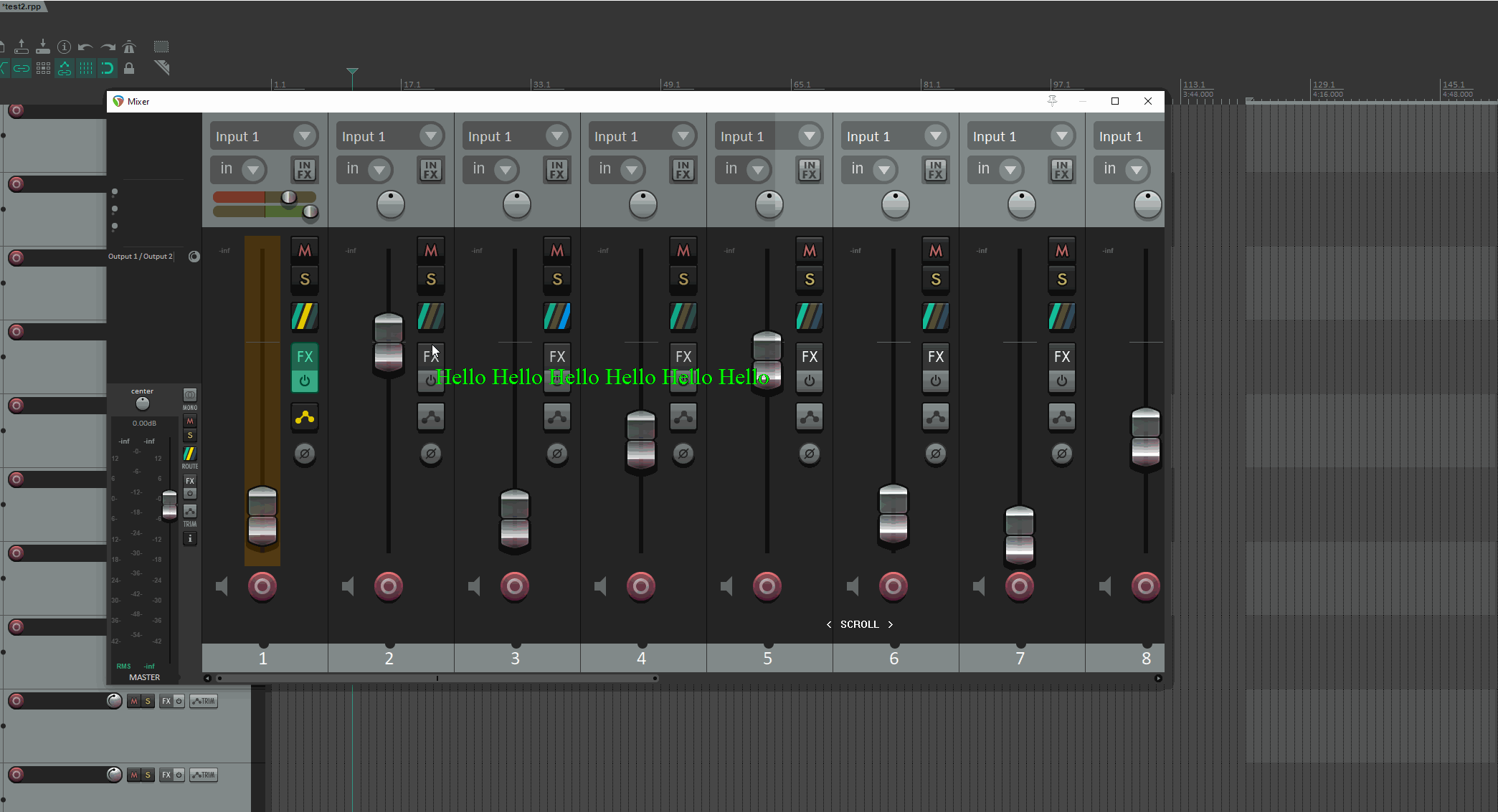Open the master ROUTE button

pos(189,454)
